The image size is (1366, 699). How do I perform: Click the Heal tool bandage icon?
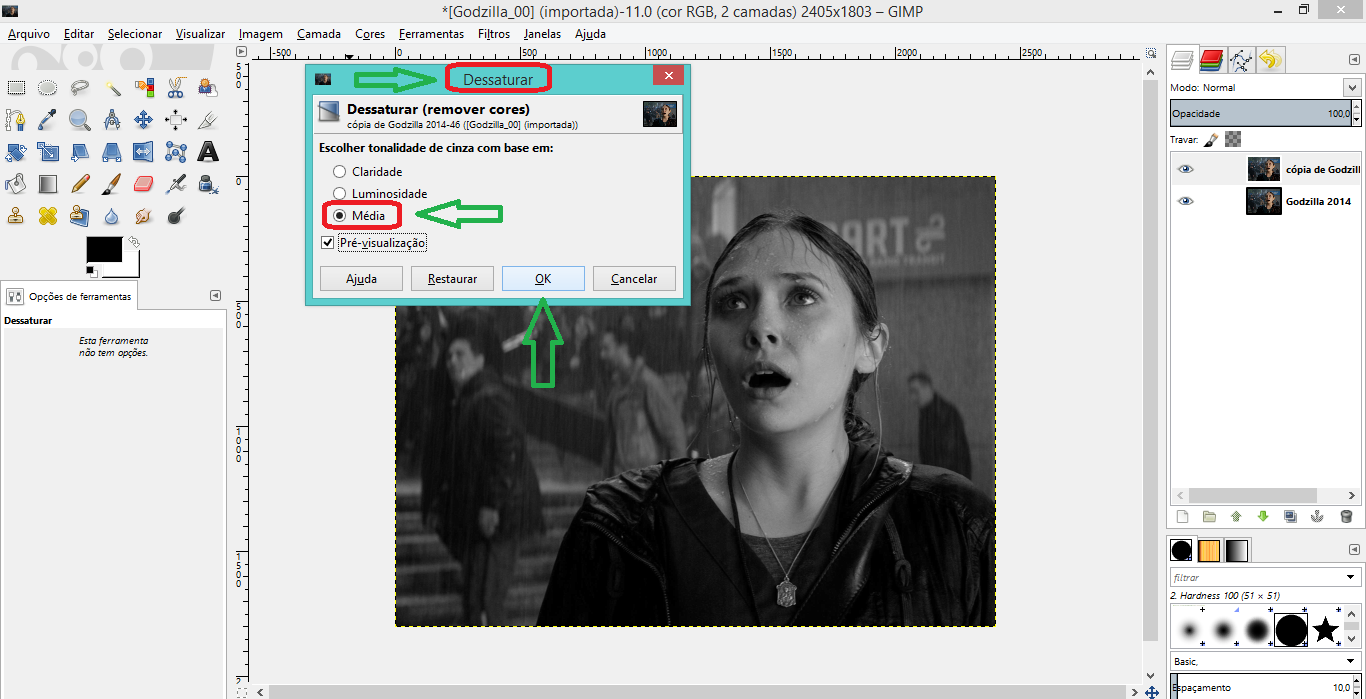(x=47, y=216)
